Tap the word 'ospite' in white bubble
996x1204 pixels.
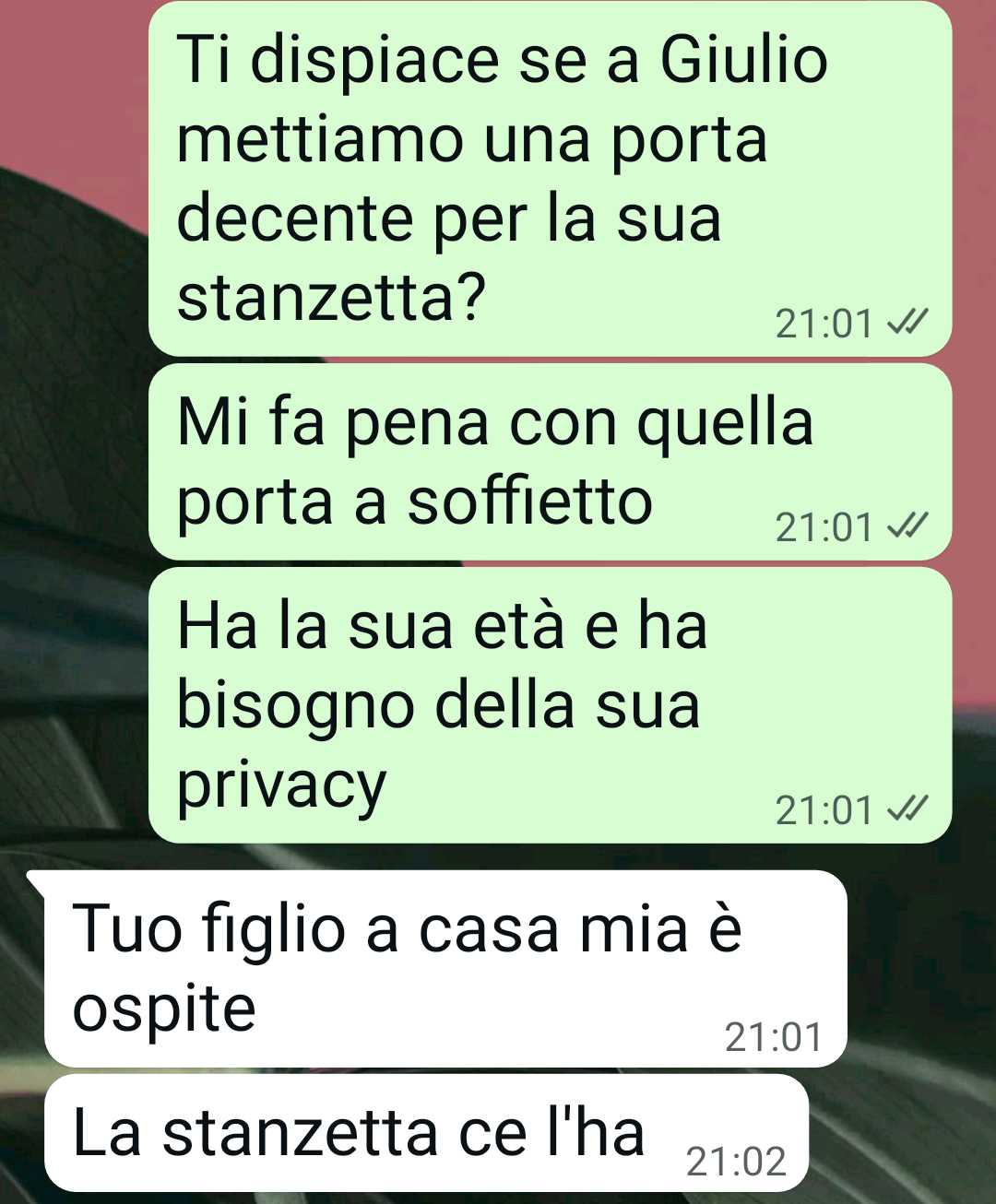[164, 1009]
